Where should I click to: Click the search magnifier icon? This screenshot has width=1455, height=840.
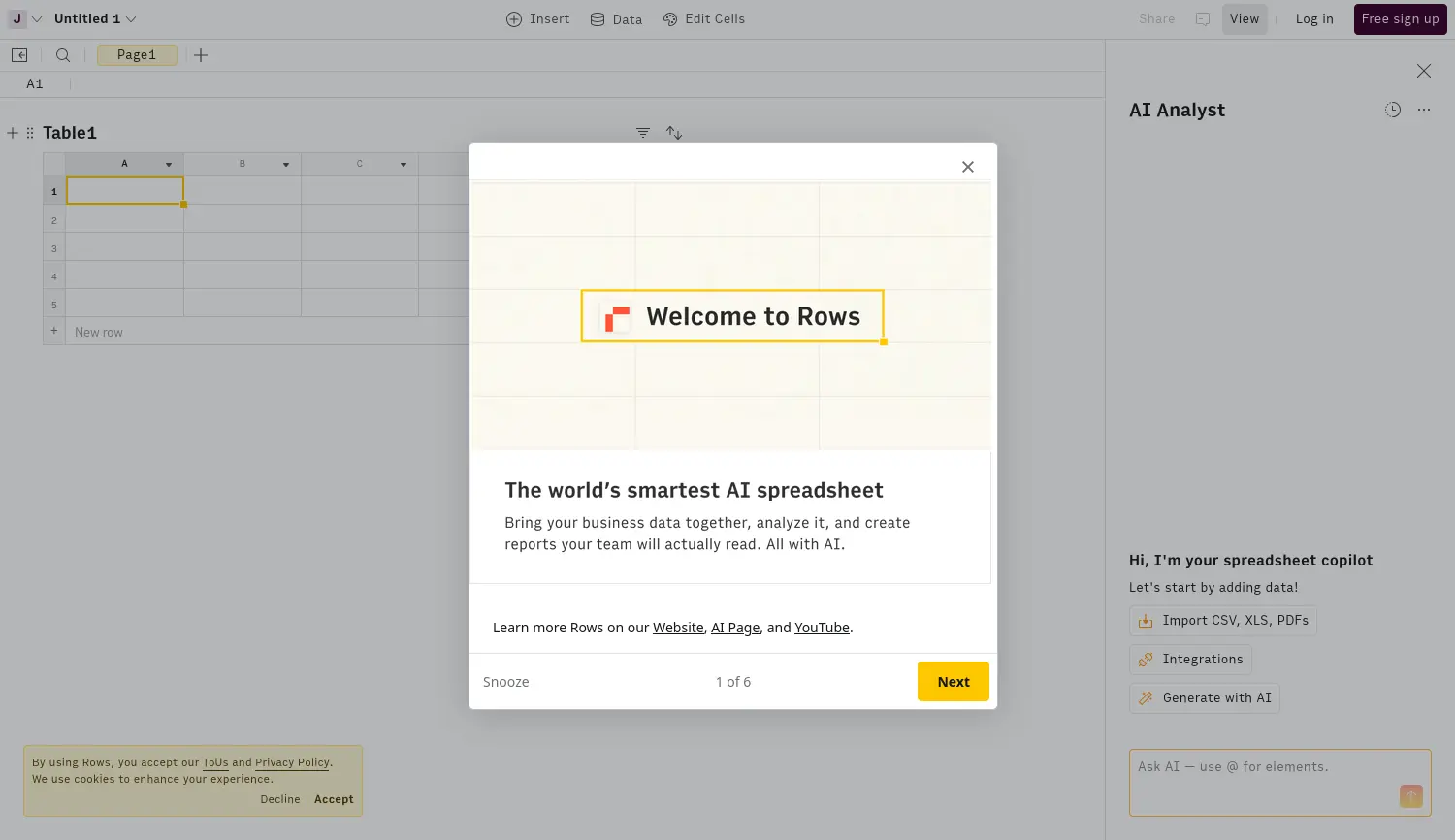point(63,55)
